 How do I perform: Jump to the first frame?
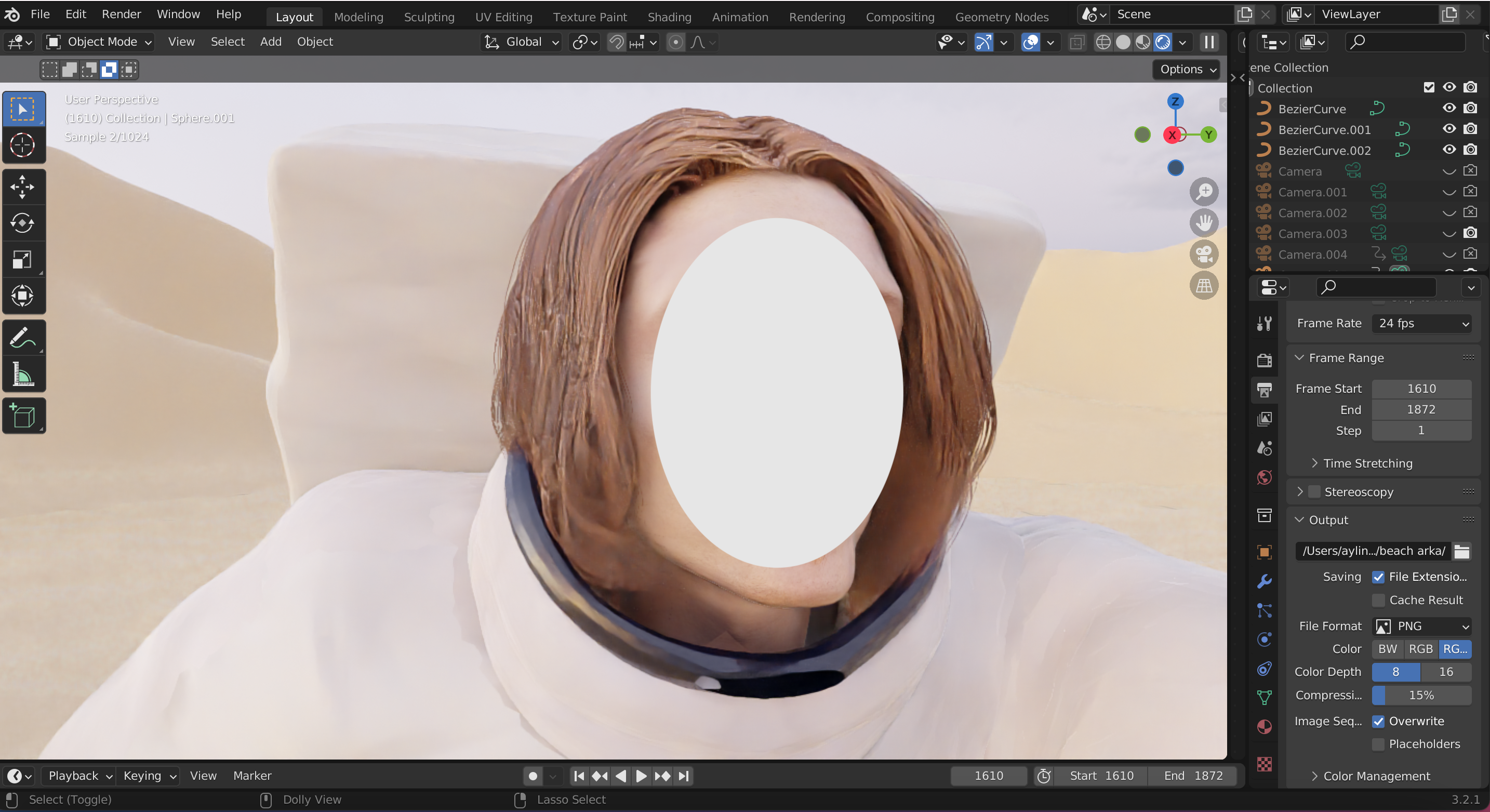pyautogui.click(x=578, y=776)
